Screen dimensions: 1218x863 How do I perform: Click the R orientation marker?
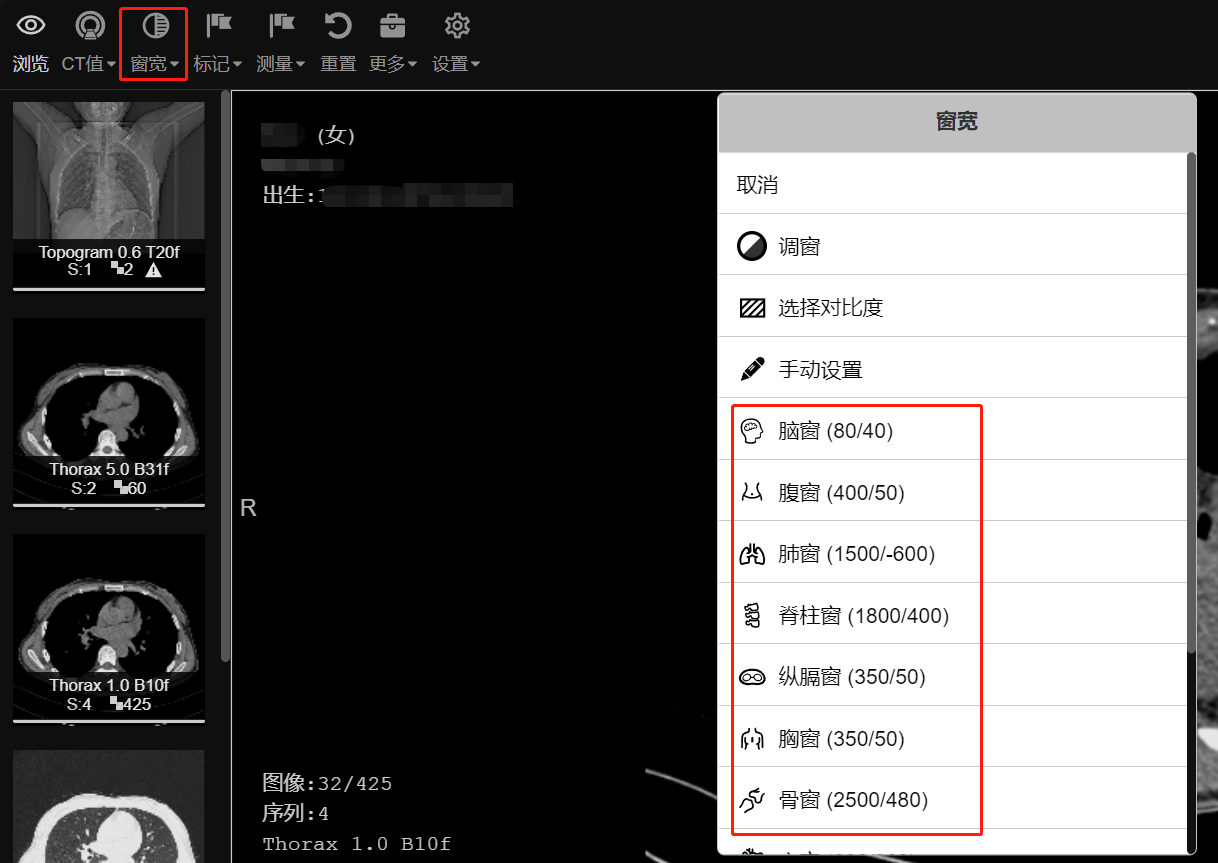pyautogui.click(x=249, y=508)
